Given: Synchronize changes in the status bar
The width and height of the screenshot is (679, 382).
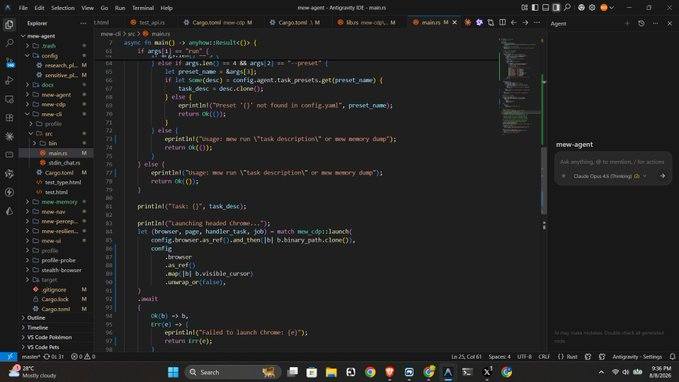Looking at the screenshot, I should (53, 357).
